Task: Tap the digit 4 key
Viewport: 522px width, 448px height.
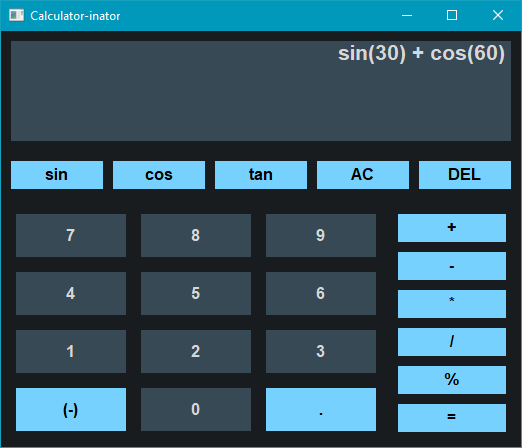Action: [x=71, y=293]
